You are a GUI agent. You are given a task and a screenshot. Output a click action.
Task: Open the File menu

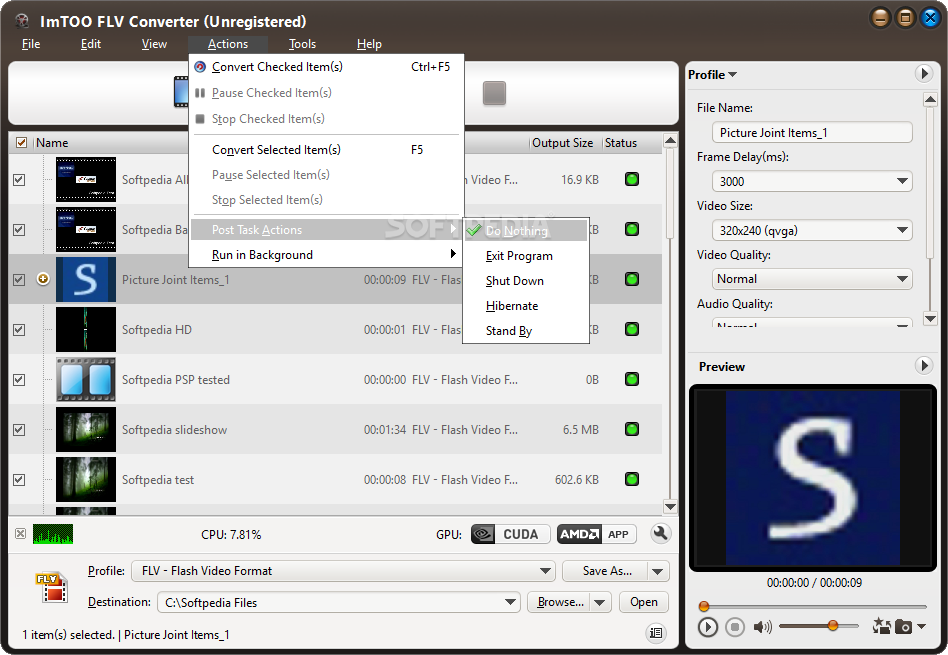point(31,44)
